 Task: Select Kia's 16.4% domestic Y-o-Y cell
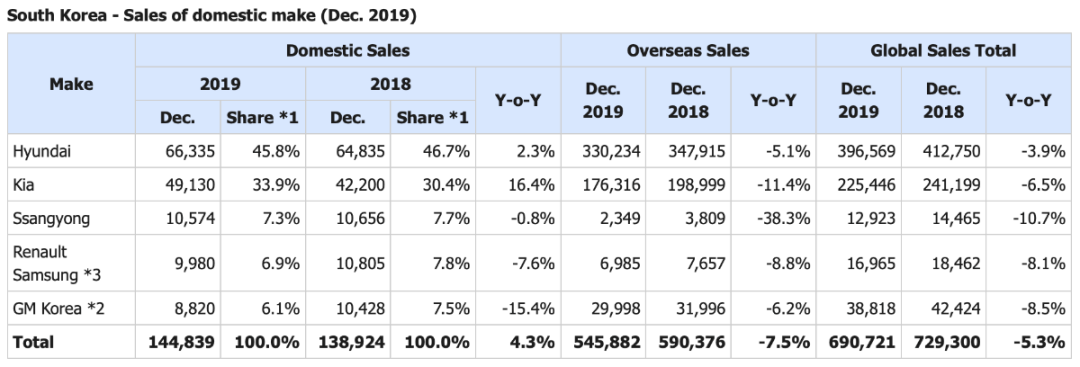coord(518,185)
